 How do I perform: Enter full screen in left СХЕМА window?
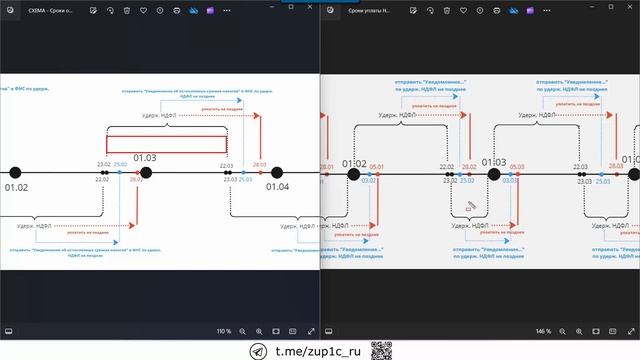click(311, 331)
